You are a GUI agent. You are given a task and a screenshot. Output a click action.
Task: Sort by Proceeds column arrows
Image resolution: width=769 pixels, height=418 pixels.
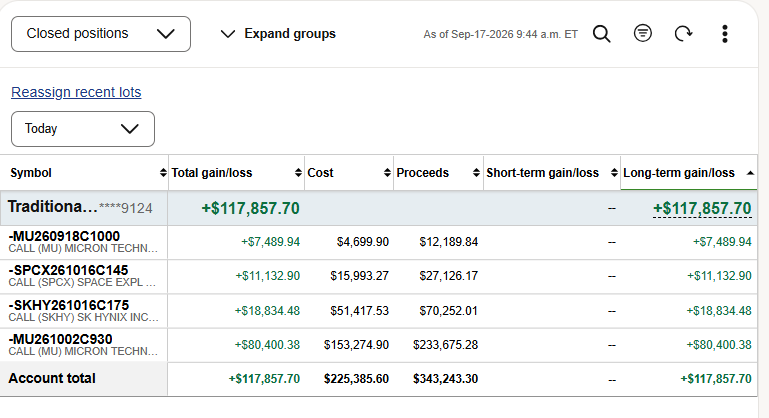(x=476, y=173)
